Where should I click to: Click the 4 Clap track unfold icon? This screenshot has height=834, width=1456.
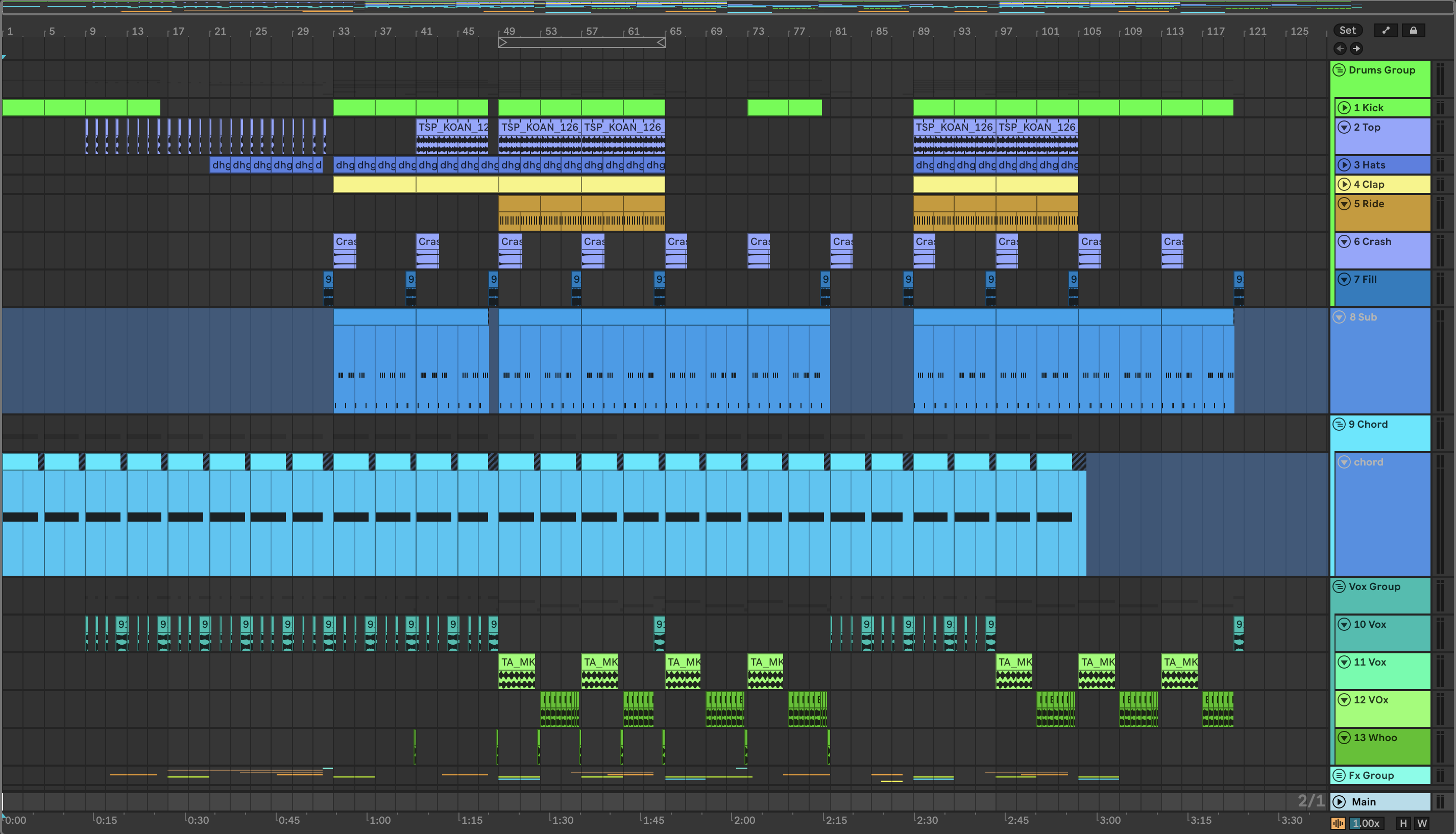pyautogui.click(x=1344, y=184)
